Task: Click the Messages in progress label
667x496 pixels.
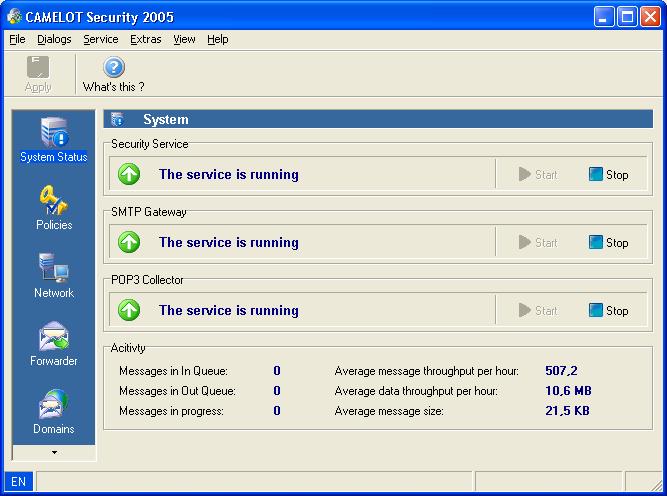Action: pyautogui.click(x=171, y=411)
